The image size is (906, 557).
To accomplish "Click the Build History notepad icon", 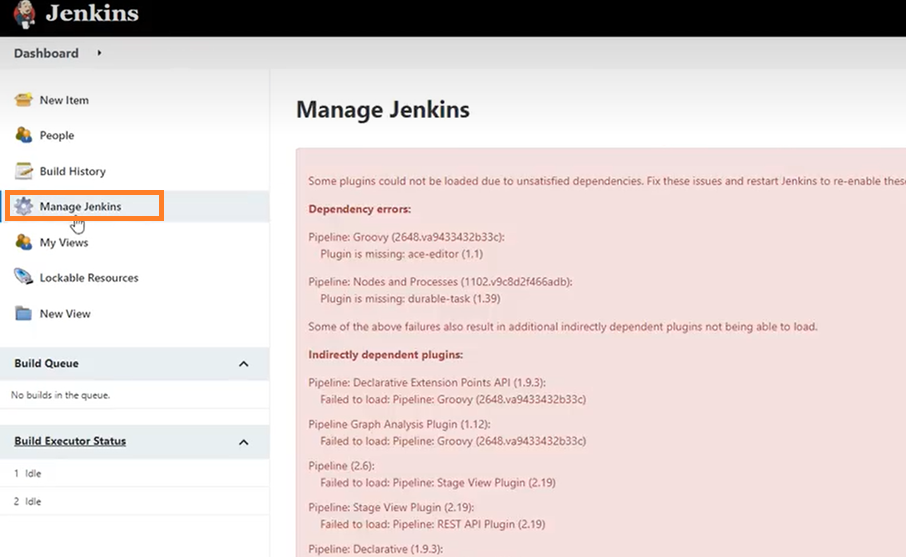I will (x=24, y=171).
